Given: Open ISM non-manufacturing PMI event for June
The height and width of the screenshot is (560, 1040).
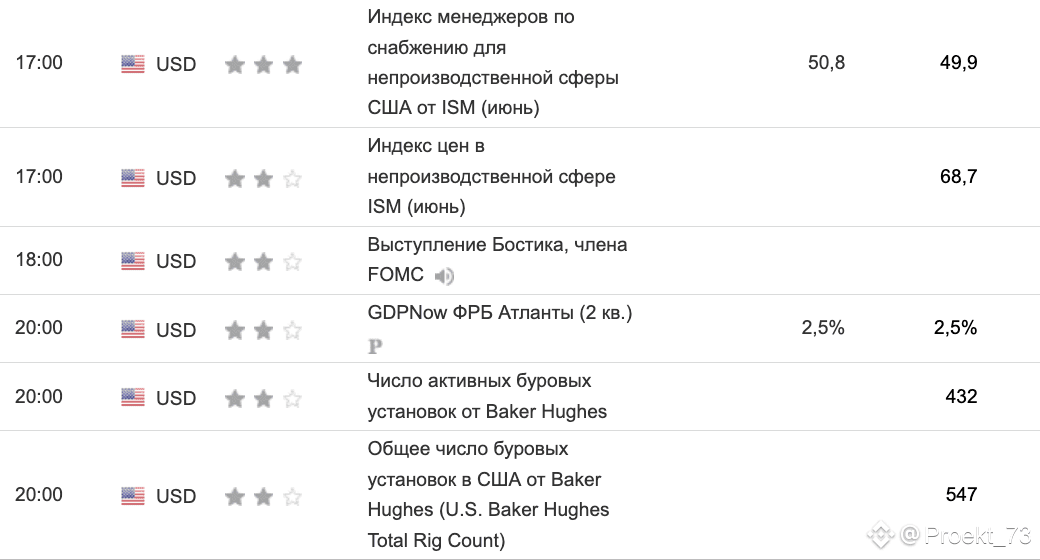Looking at the screenshot, I should click(x=493, y=62).
